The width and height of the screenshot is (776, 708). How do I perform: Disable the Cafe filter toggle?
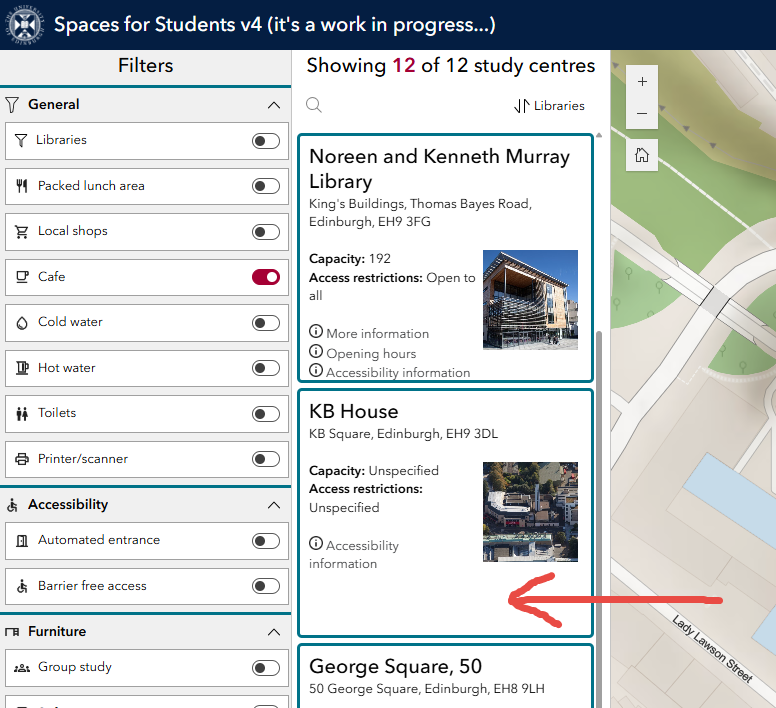(266, 277)
